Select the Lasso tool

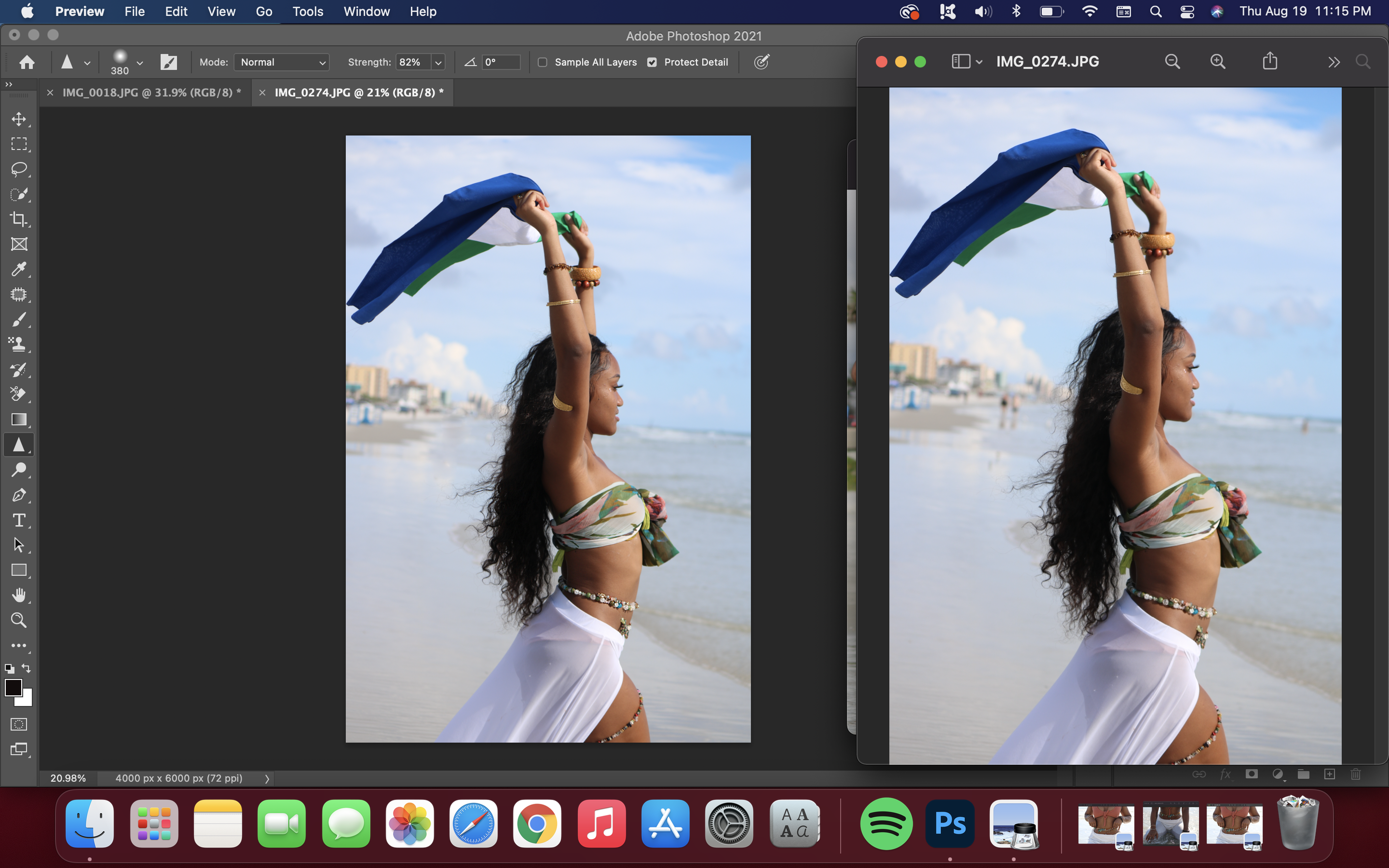(x=18, y=169)
